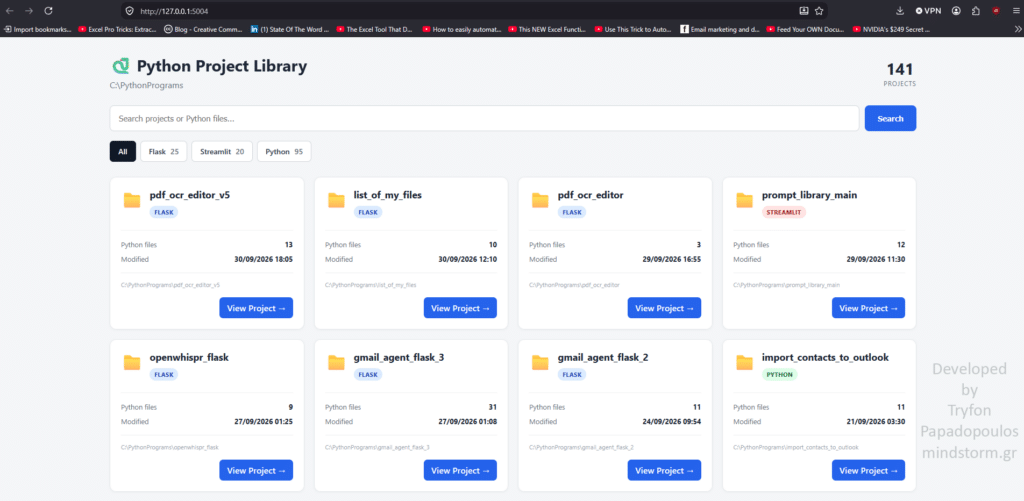Open the account profile icon
This screenshot has width=1024, height=501.
(957, 10)
